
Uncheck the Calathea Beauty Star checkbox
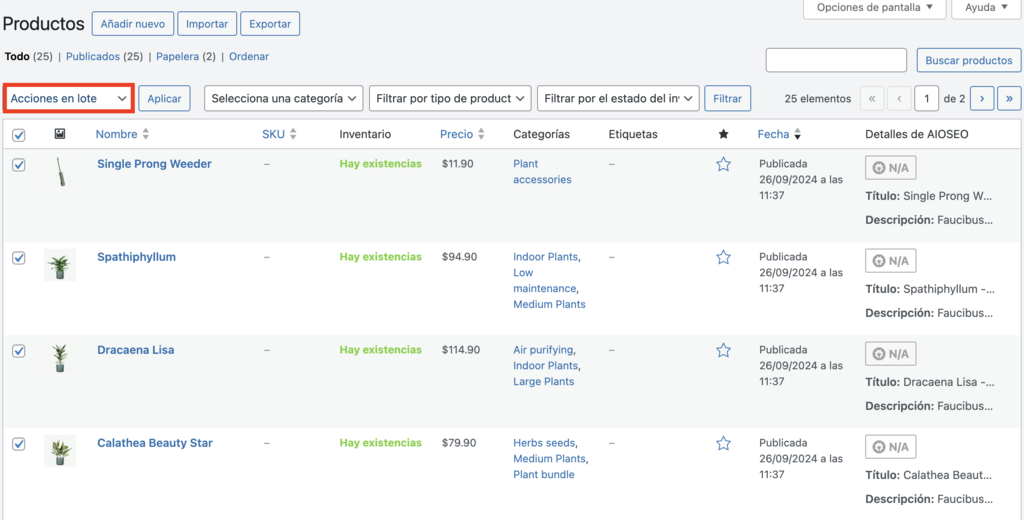point(19,444)
